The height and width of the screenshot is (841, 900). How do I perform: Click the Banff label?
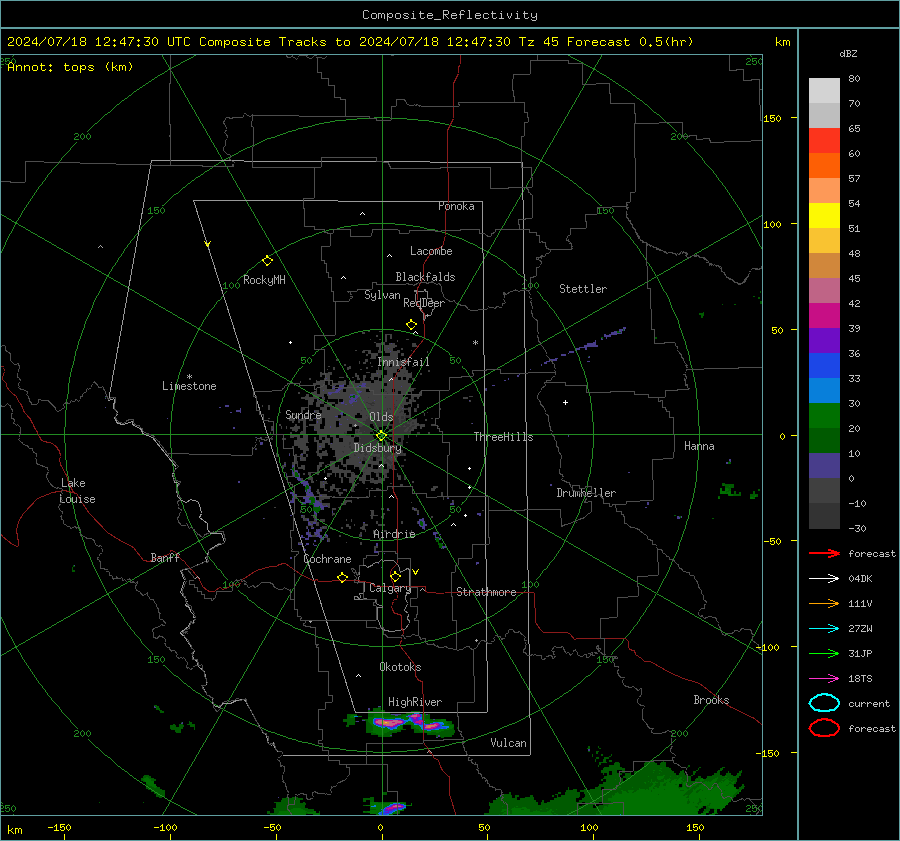point(165,557)
